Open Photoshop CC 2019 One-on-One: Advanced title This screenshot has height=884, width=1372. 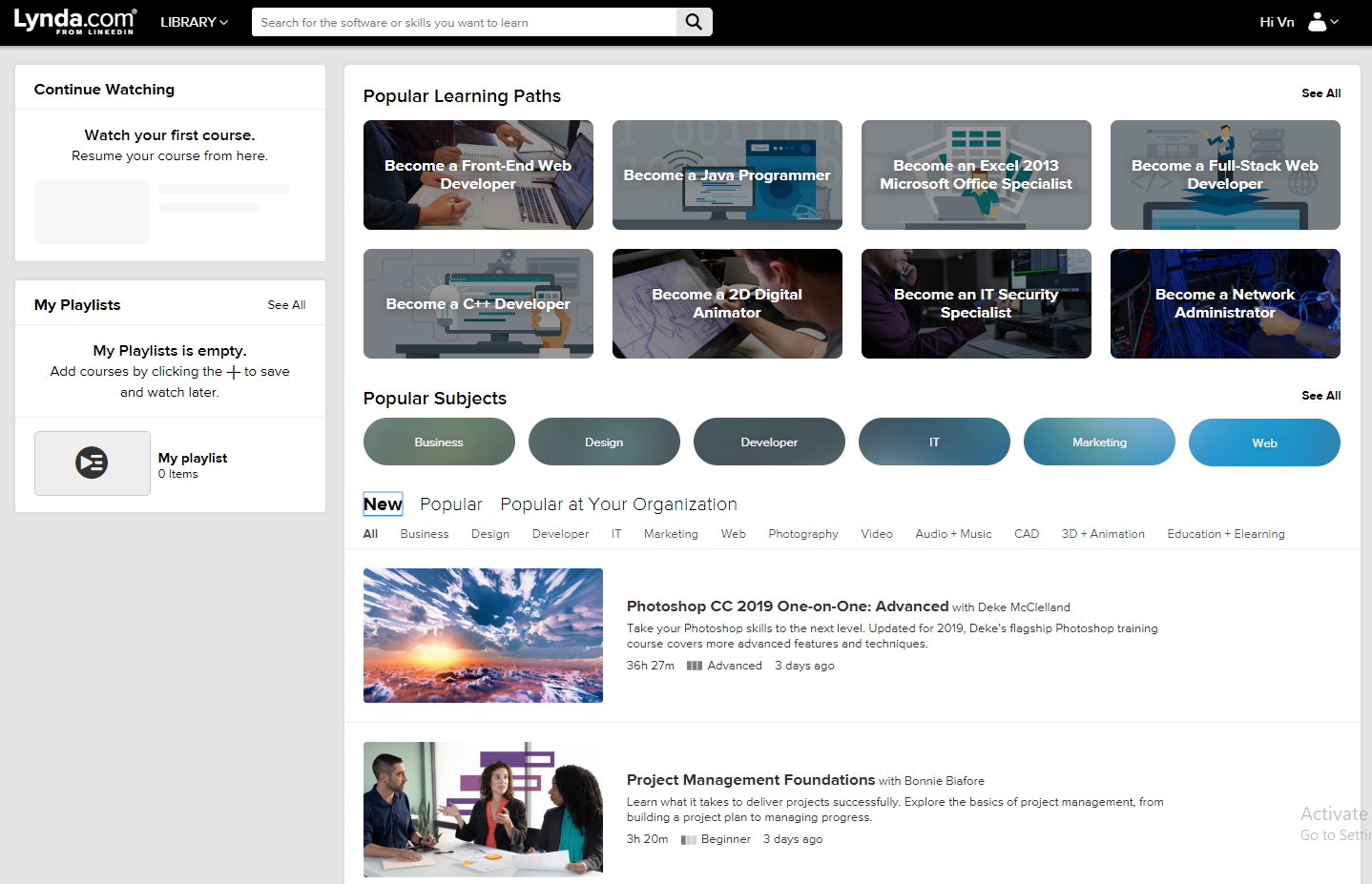point(787,606)
